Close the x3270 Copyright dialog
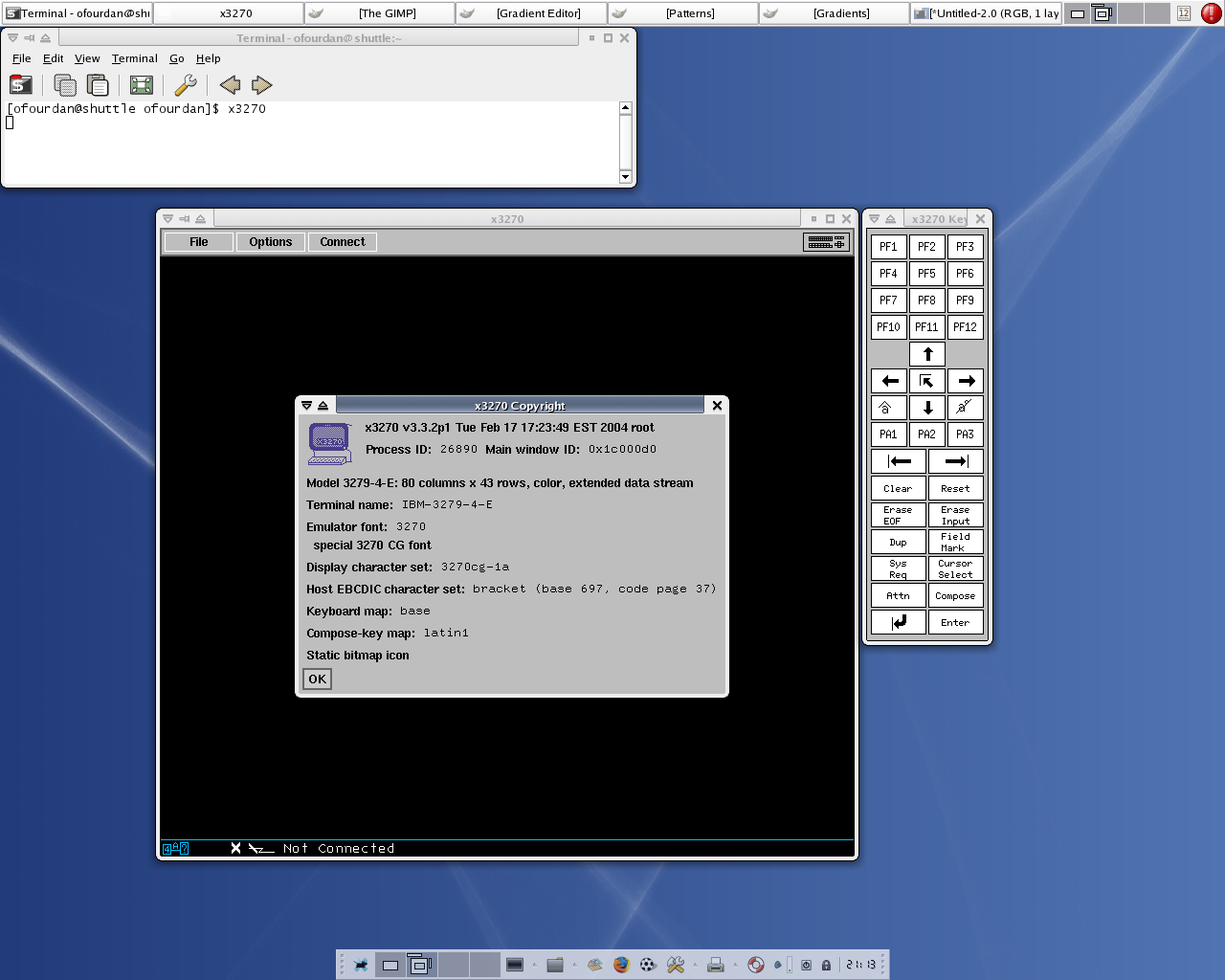Image resolution: width=1225 pixels, height=980 pixels. (717, 406)
